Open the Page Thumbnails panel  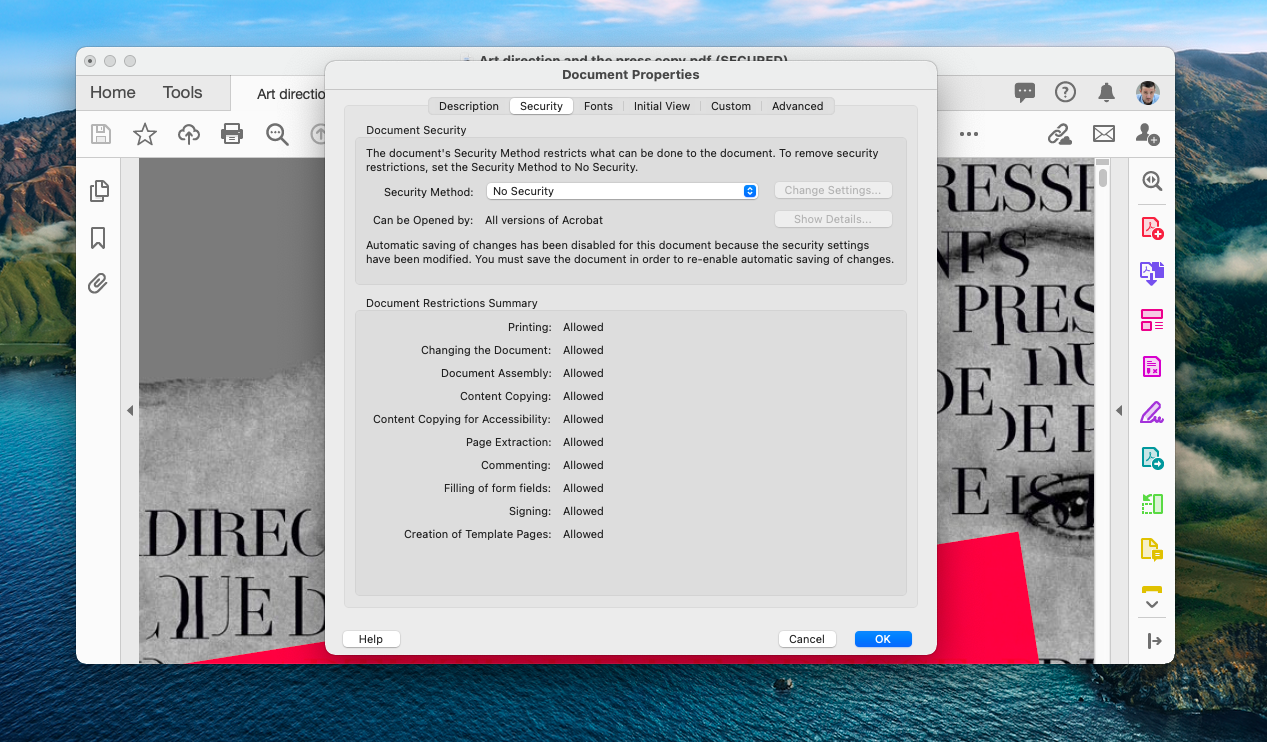(x=99, y=190)
